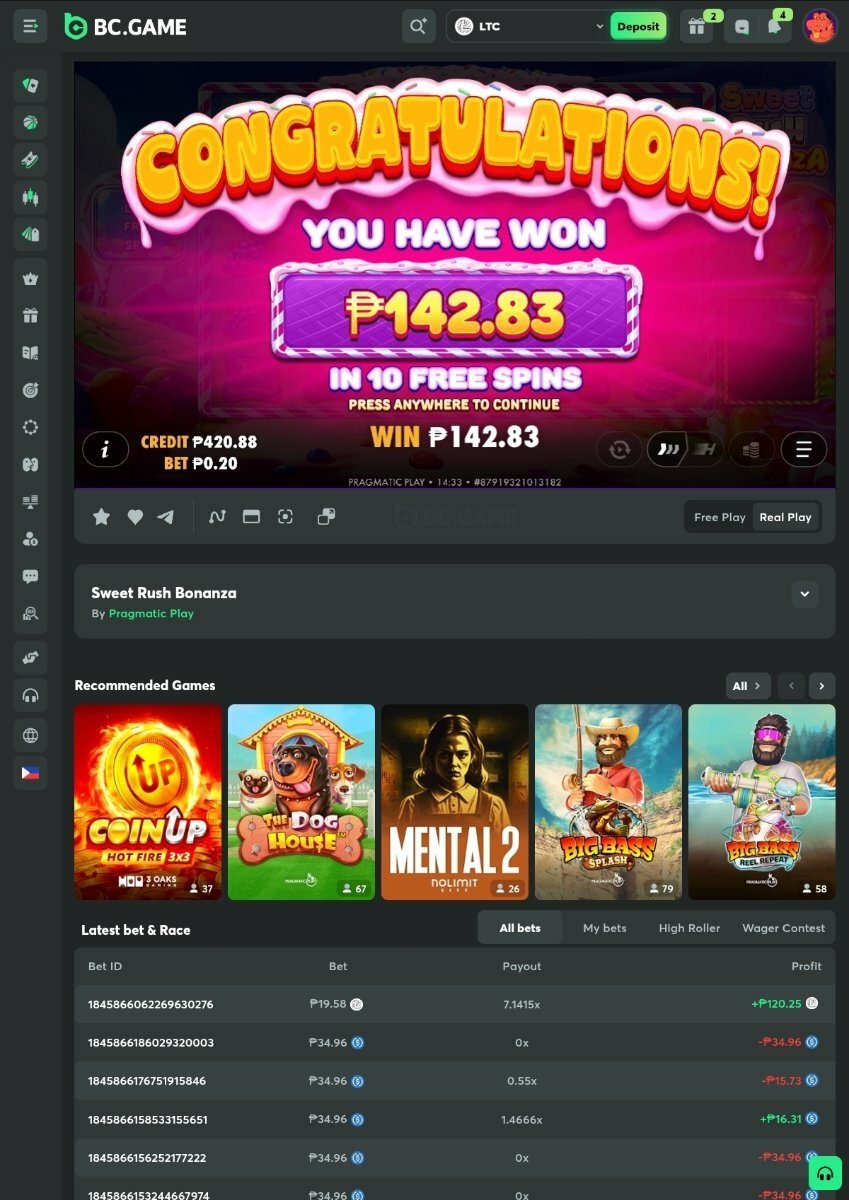Click the search icon in header
Screen dimensions: 849x1200
[x=418, y=26]
